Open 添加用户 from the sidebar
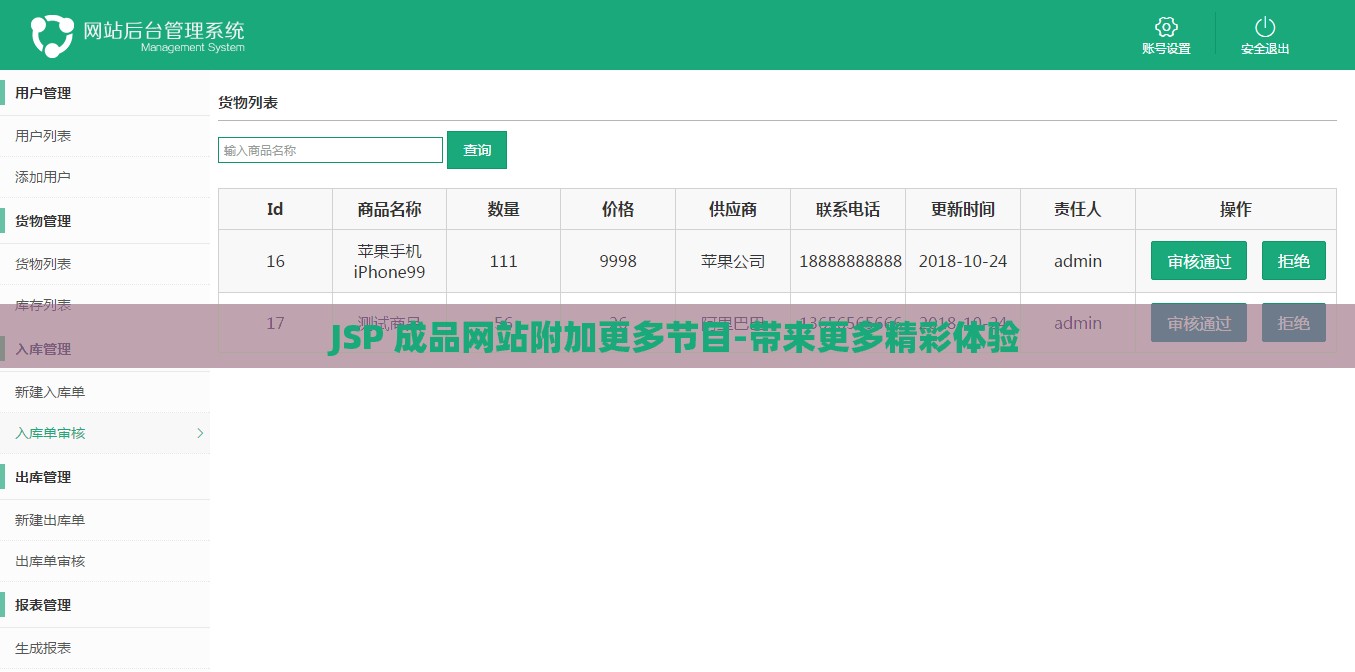The height and width of the screenshot is (672, 1355). (x=41, y=176)
